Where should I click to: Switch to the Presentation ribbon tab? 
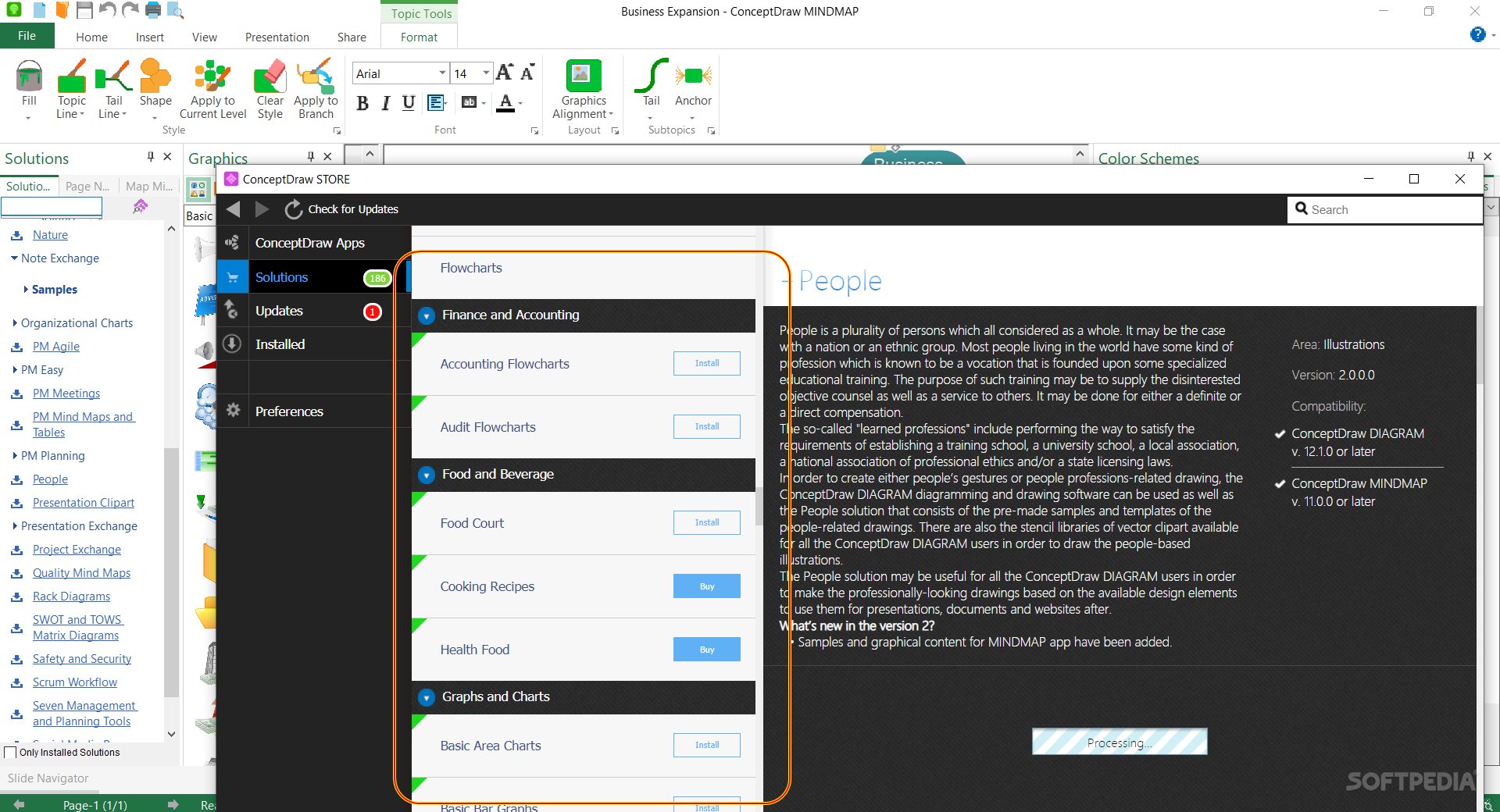[277, 37]
